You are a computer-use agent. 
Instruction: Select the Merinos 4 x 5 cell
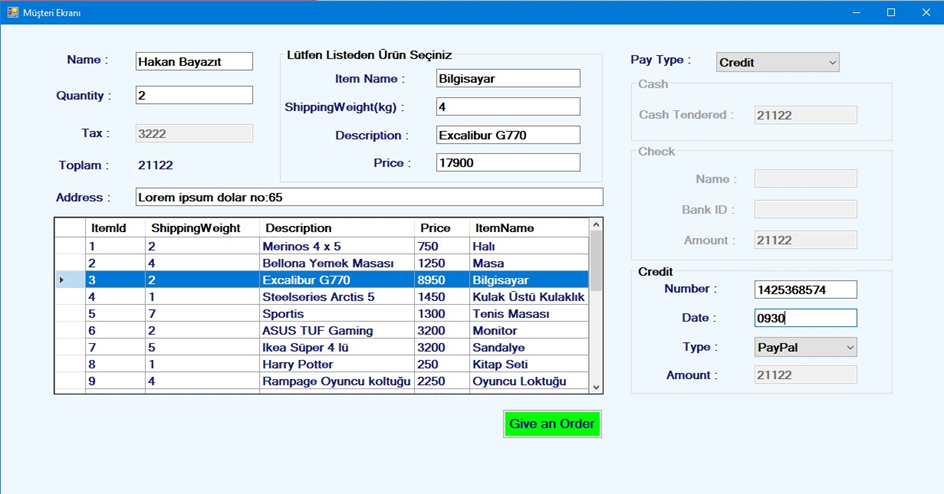[x=337, y=246]
